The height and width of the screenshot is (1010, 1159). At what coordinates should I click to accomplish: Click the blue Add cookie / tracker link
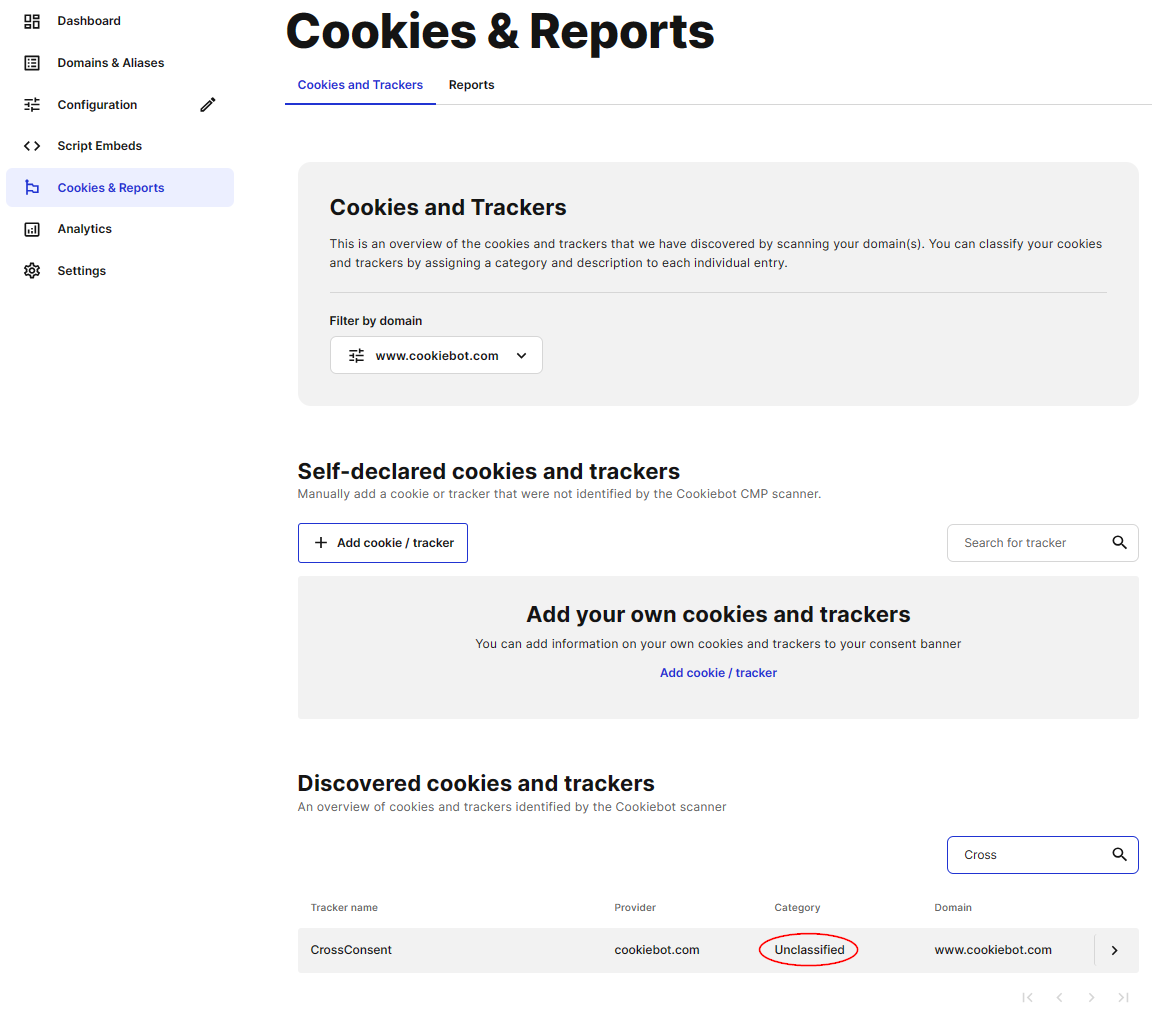click(718, 673)
